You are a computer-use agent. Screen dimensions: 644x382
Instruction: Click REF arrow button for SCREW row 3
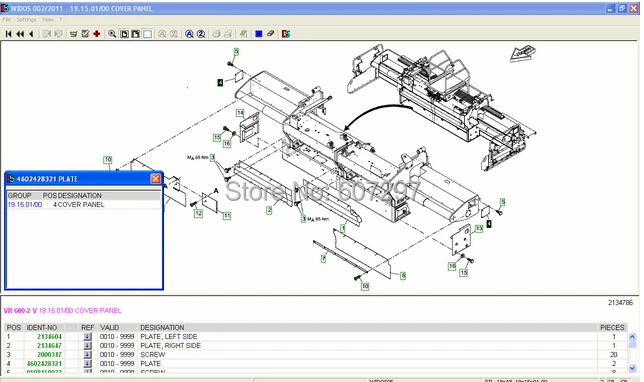pos(87,354)
